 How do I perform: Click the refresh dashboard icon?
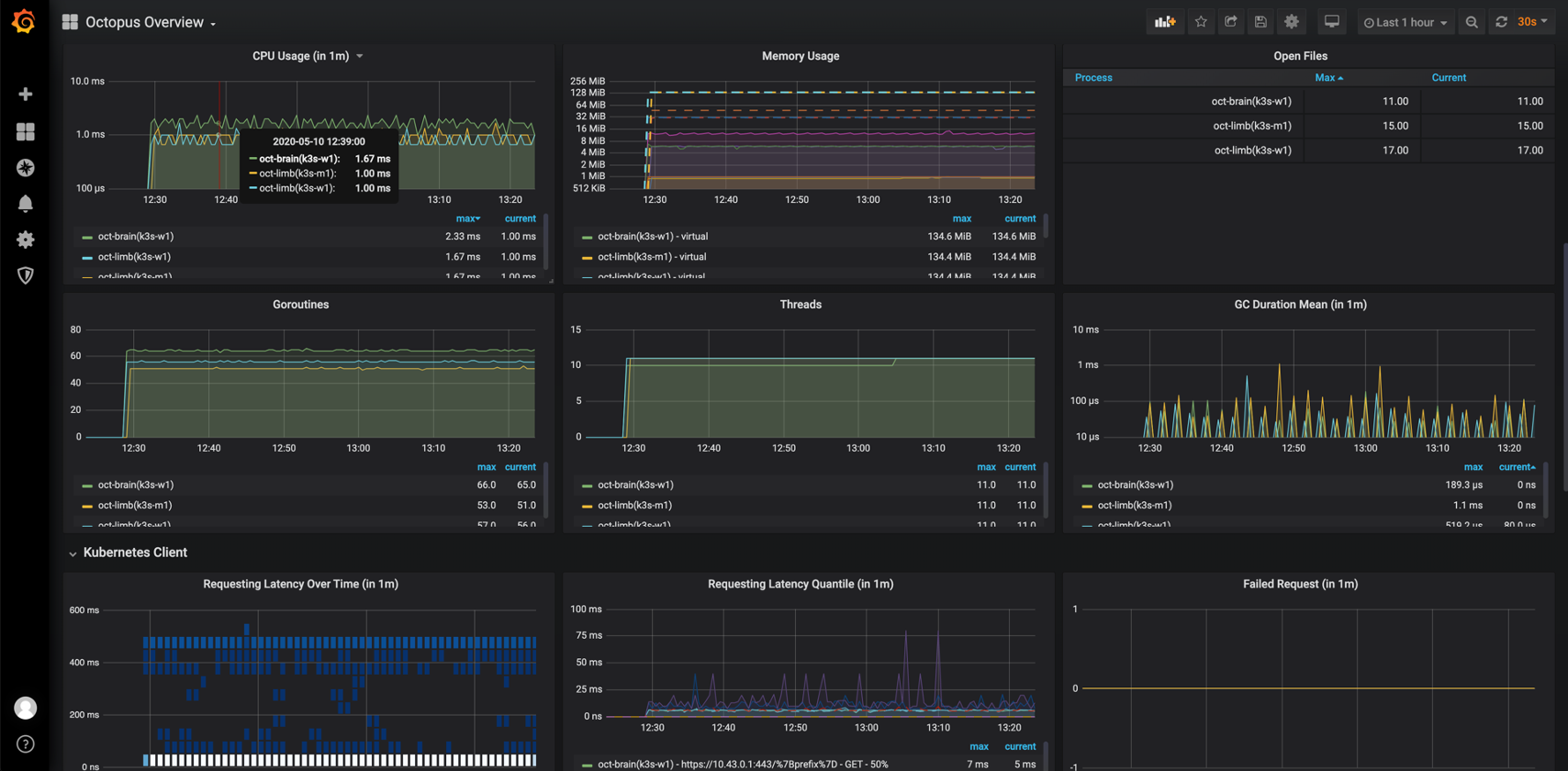pyautogui.click(x=1501, y=22)
